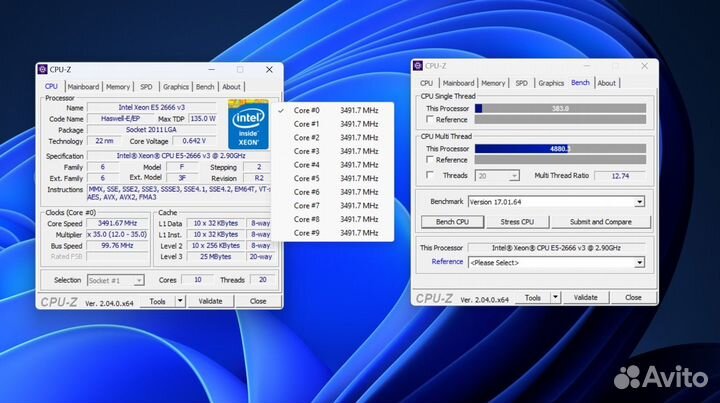Switch to Memory tab in left window
Viewport: 720px width, 403px height.
click(118, 87)
